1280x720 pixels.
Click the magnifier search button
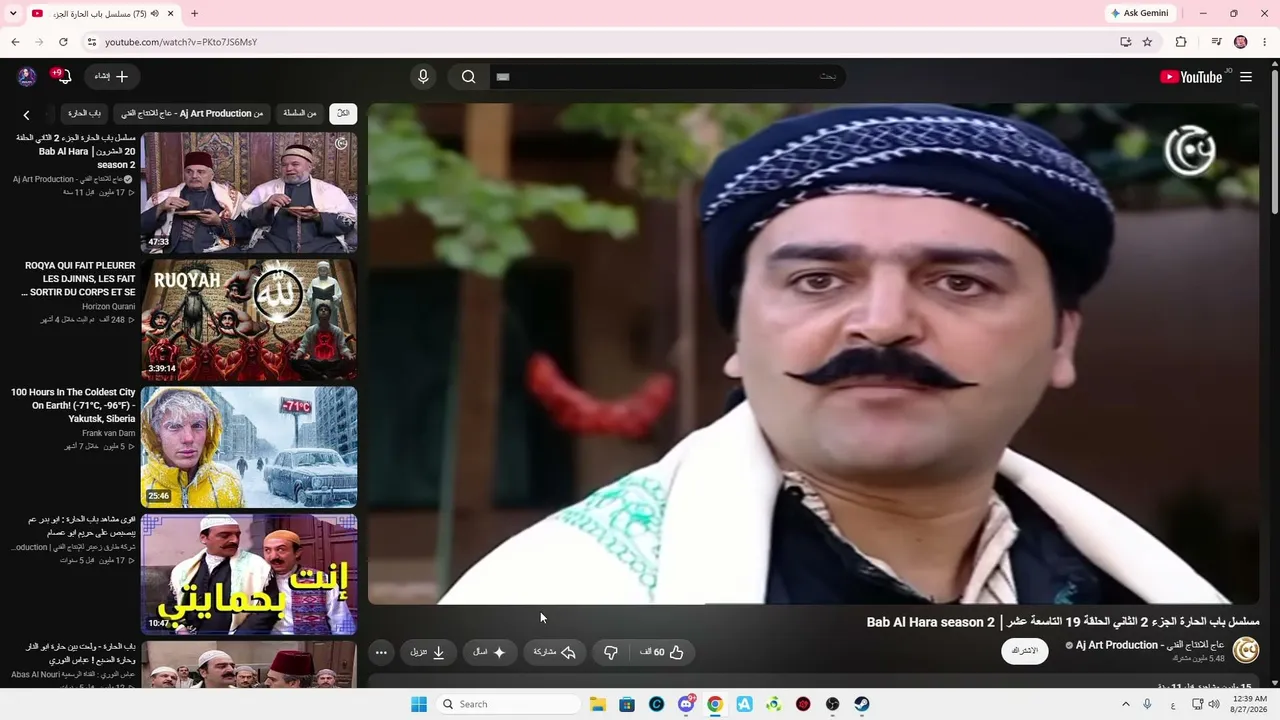[468, 77]
